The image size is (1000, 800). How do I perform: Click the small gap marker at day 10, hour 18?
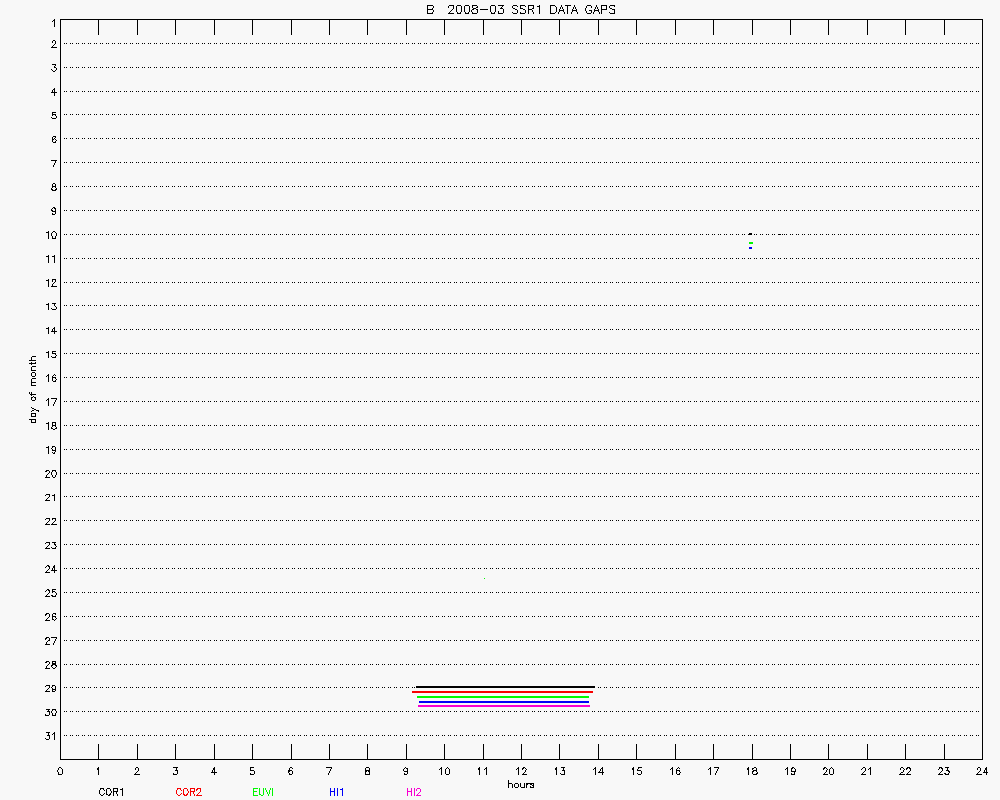tap(750, 241)
